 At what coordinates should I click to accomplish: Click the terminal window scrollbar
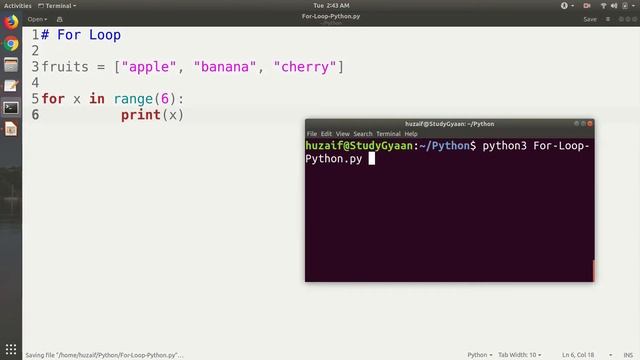pyautogui.click(x=593, y=270)
